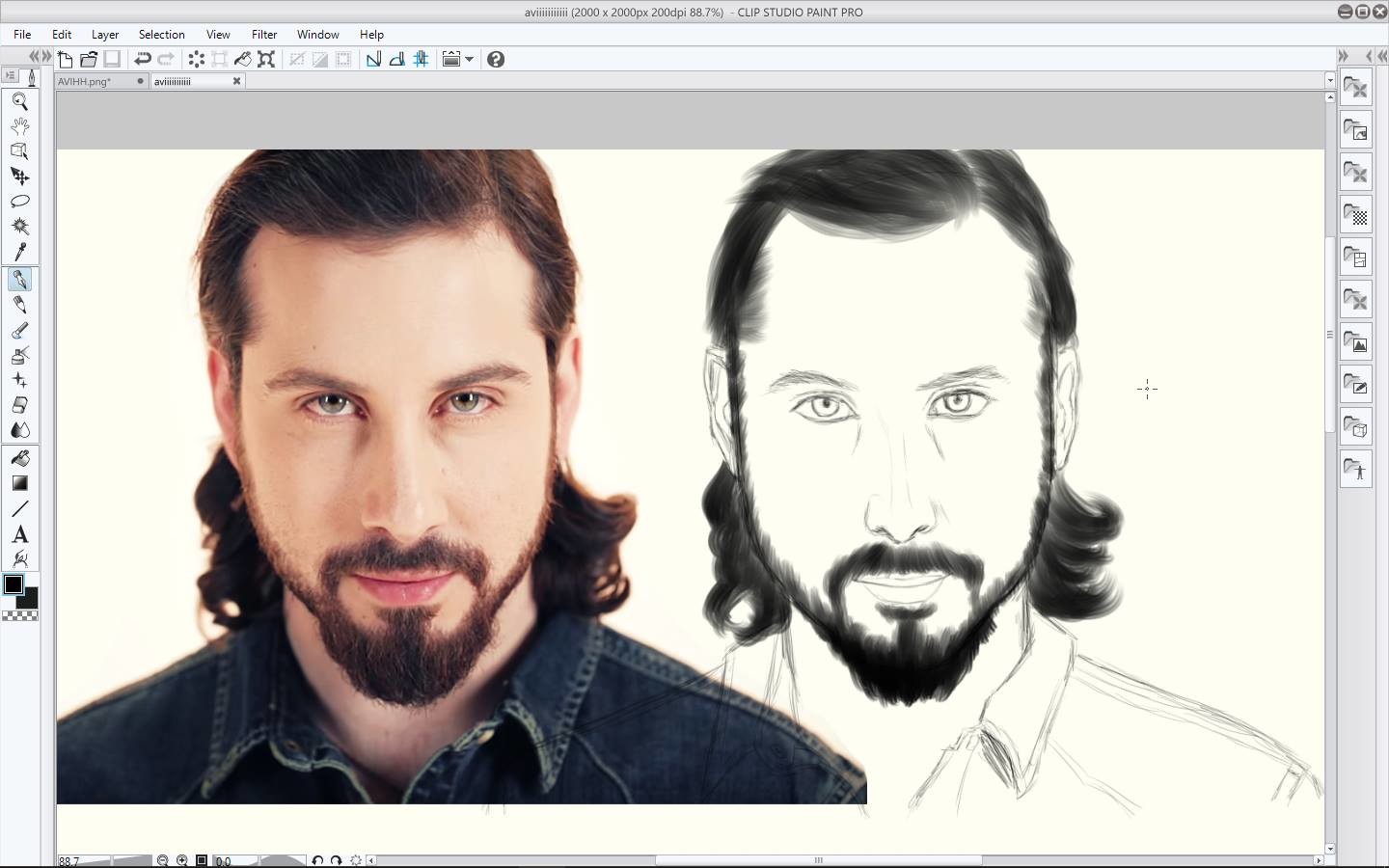Open the screenshot tool dropdown arrow
Screen dimensions: 1389x868
click(x=470, y=59)
